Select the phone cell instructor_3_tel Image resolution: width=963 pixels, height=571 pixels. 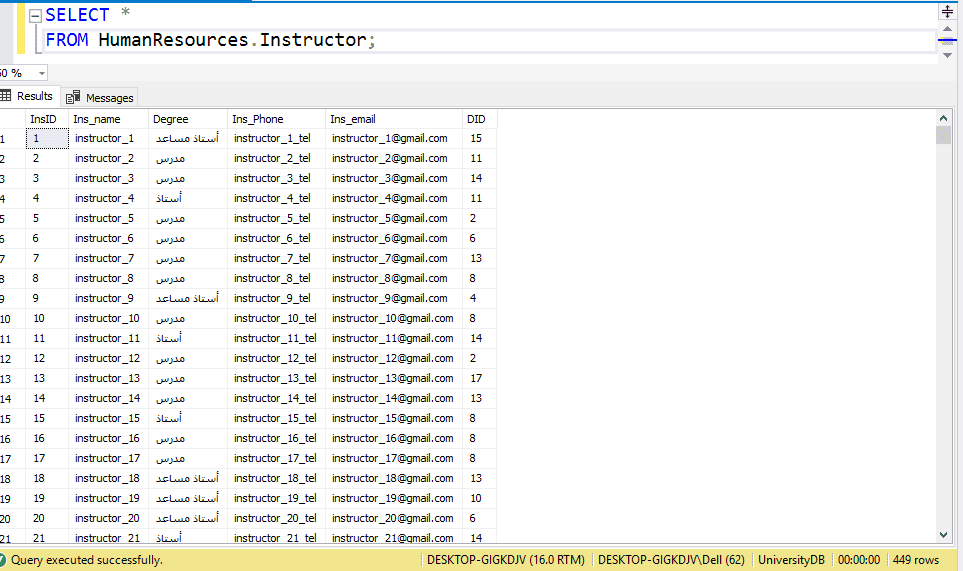tap(276, 178)
